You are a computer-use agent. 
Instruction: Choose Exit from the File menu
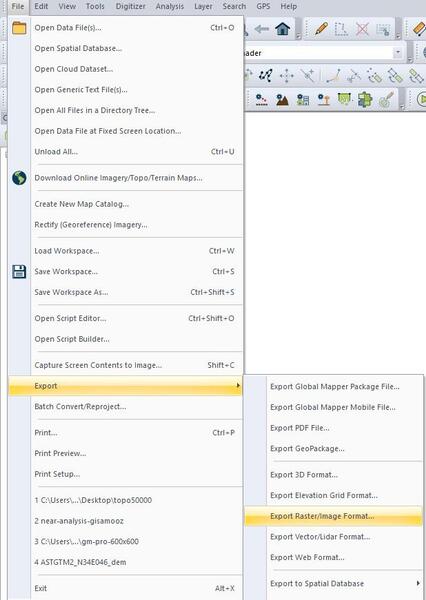click(125, 589)
